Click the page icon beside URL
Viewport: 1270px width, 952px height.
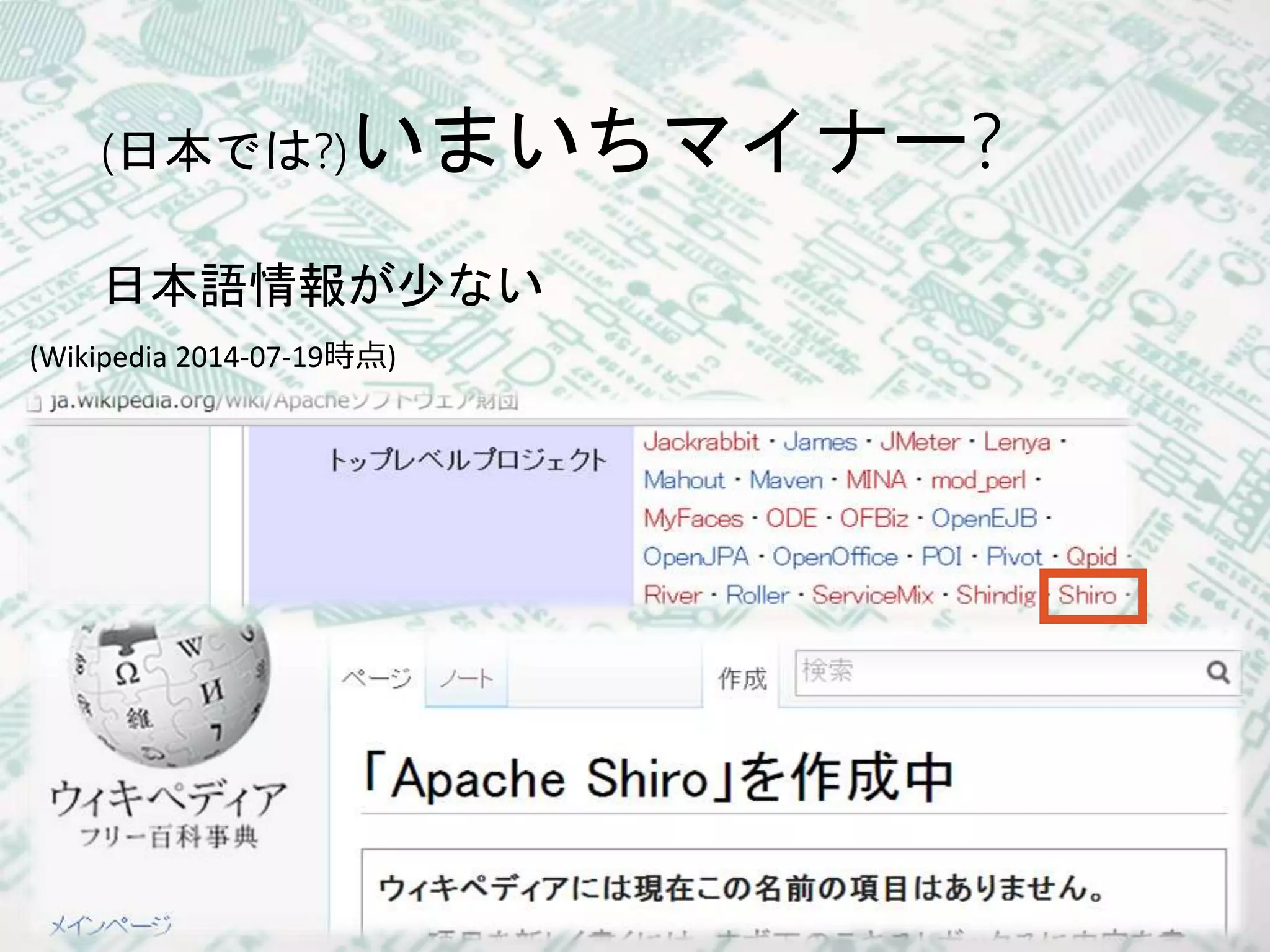pos(34,403)
